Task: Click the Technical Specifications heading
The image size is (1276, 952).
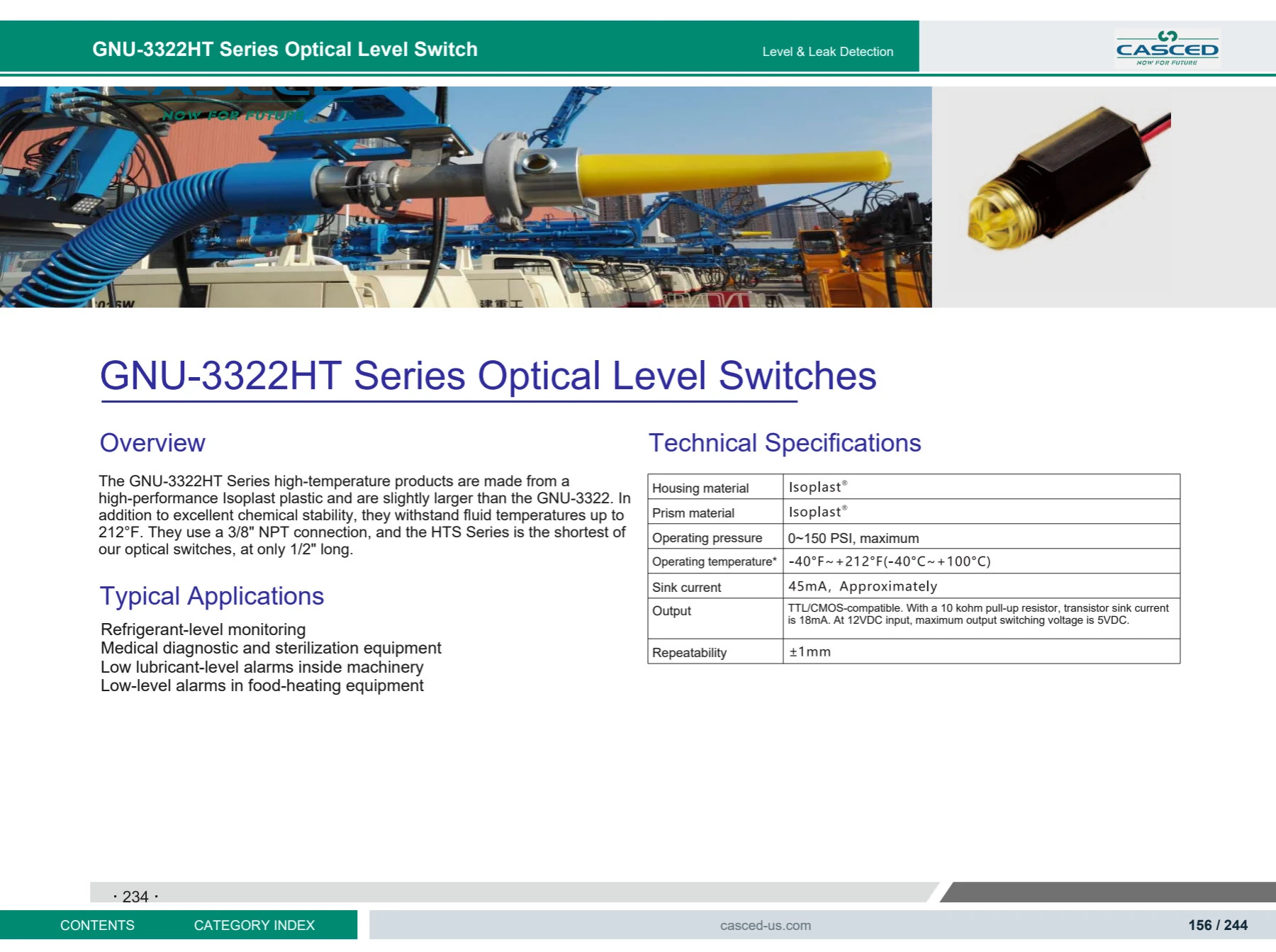Action: 785,442
